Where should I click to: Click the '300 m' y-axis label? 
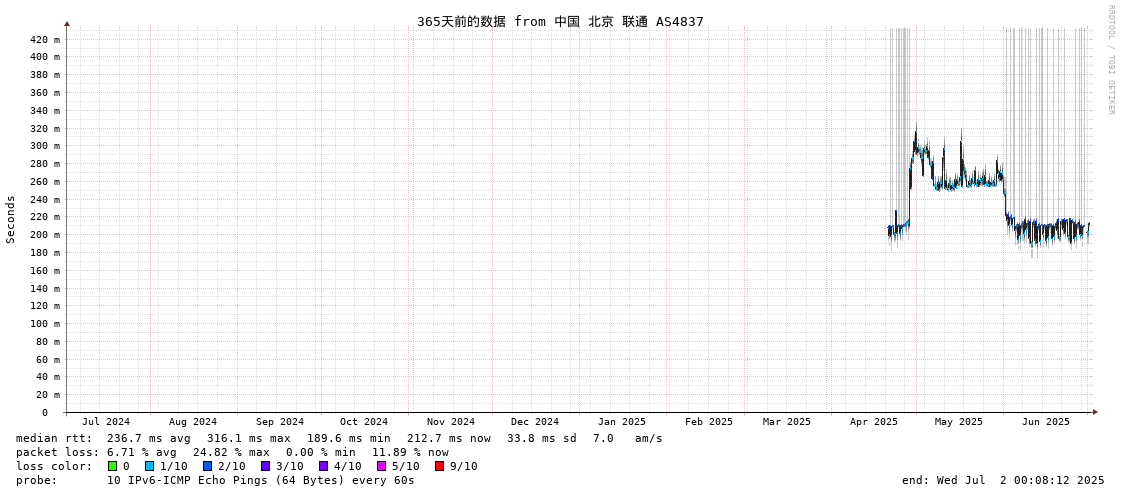pos(44,146)
